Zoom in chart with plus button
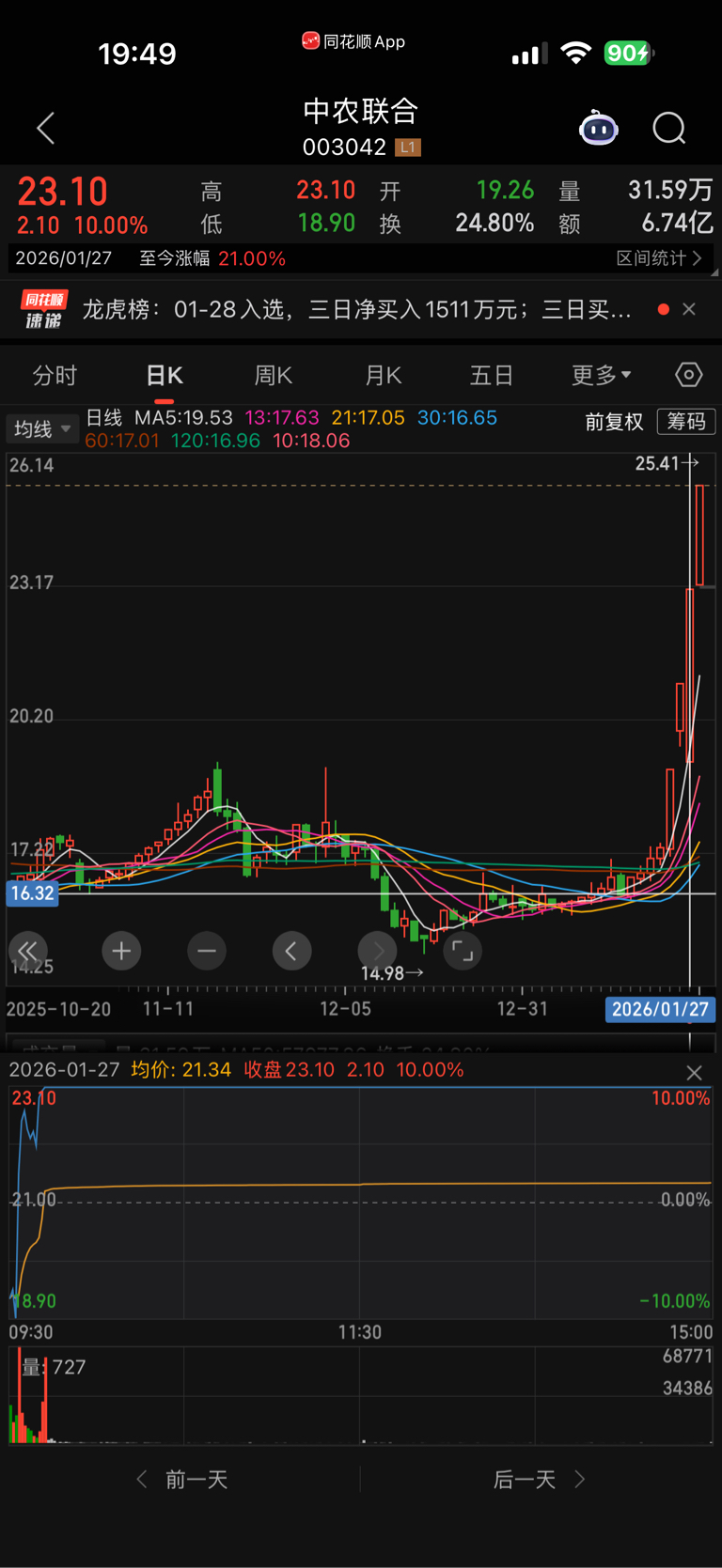This screenshot has width=722, height=1568. pos(121,951)
